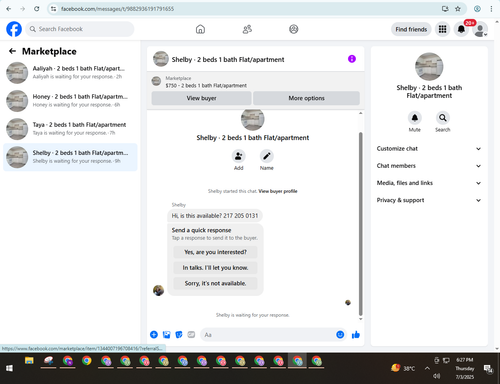Open the Chrome profile icon
The width and height of the screenshot is (500, 384).
pyautogui.click(x=477, y=9)
